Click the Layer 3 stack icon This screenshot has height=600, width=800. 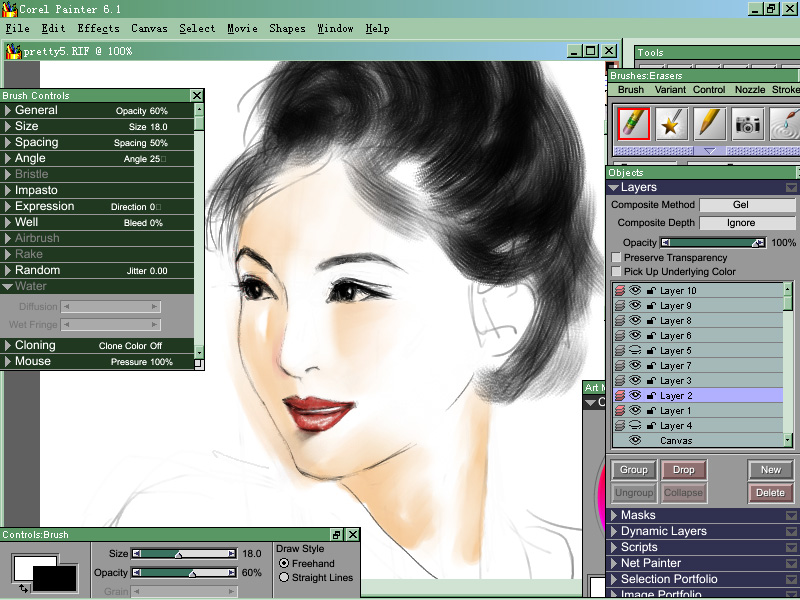coord(620,381)
